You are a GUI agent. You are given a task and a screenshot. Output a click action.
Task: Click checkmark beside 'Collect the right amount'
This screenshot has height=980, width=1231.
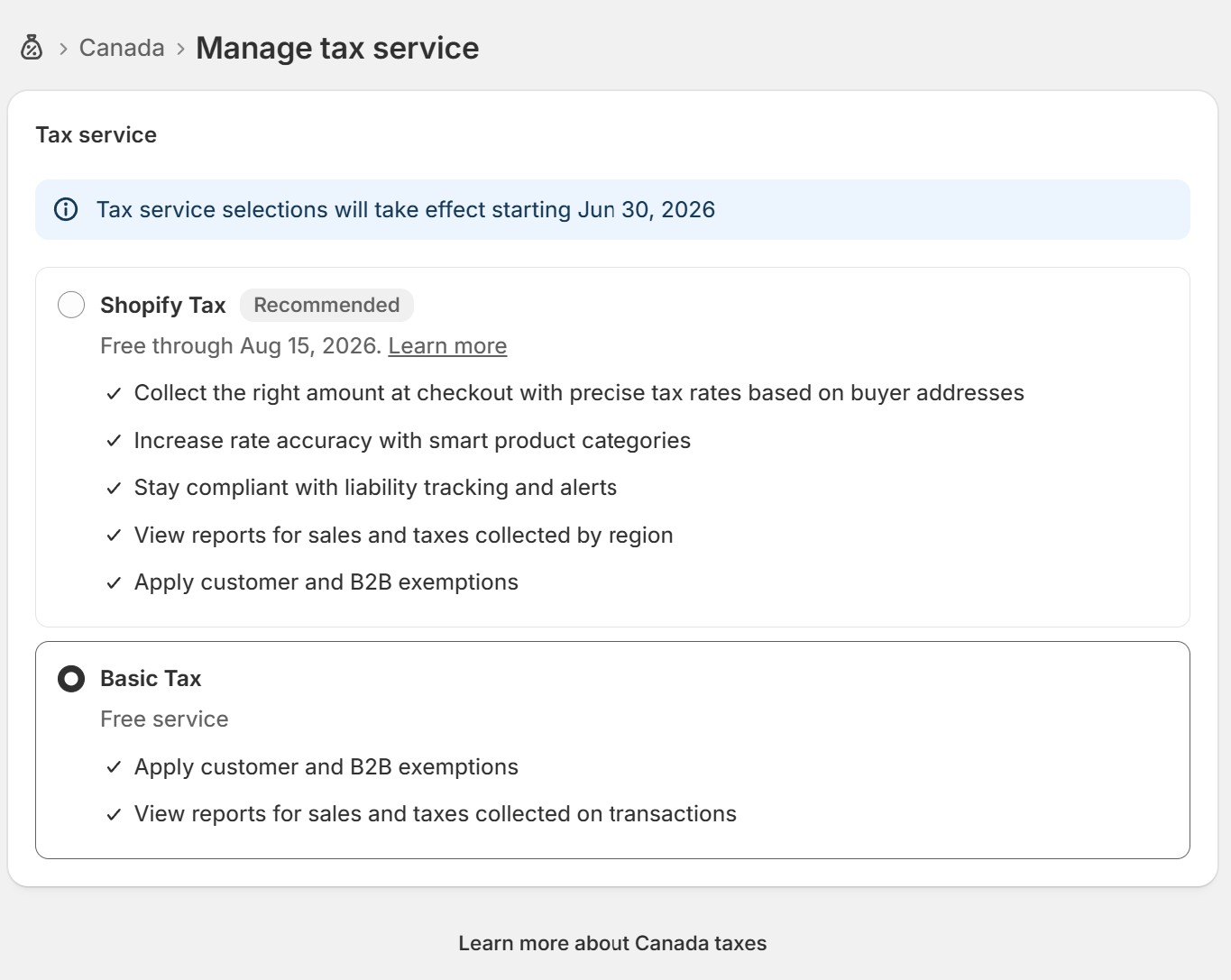pyautogui.click(x=114, y=394)
